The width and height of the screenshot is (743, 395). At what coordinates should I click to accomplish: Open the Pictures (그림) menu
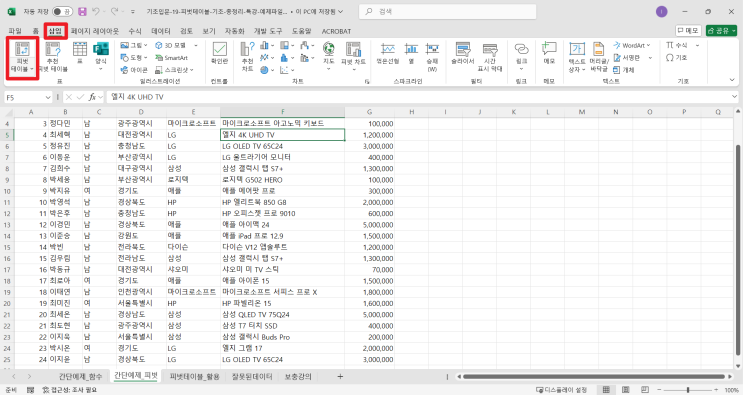pyautogui.click(x=134, y=45)
